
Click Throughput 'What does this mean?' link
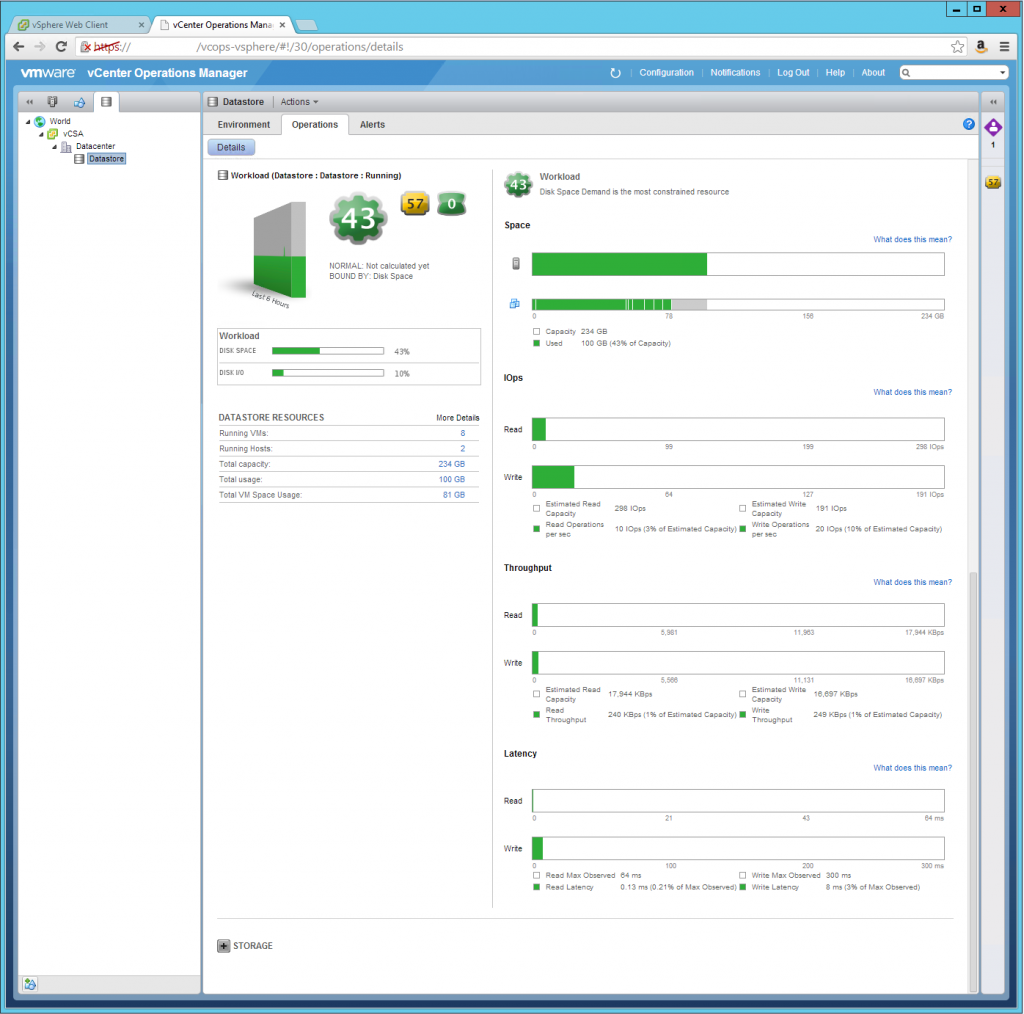[x=912, y=582]
